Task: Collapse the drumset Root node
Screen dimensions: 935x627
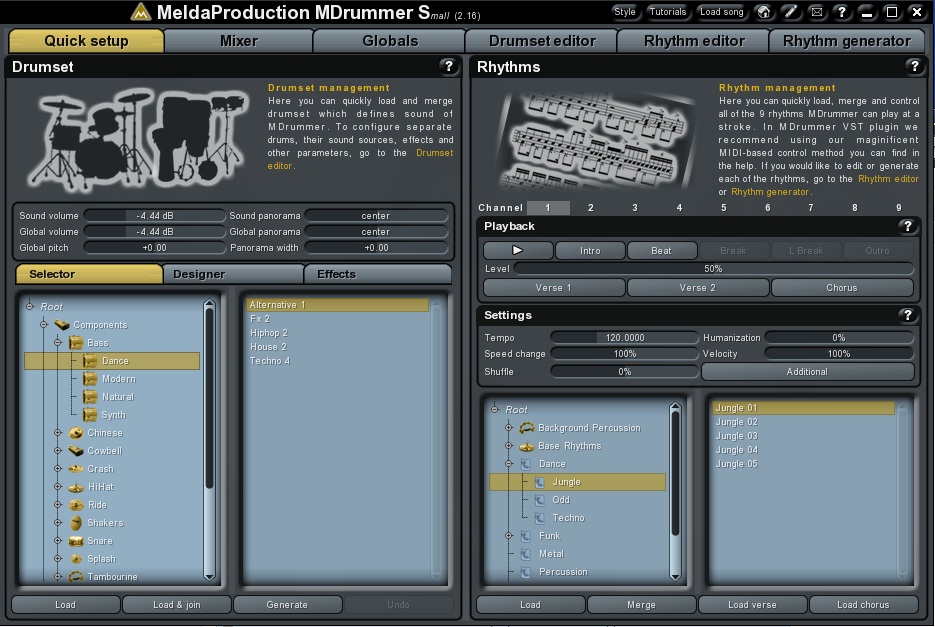Action: (29, 306)
